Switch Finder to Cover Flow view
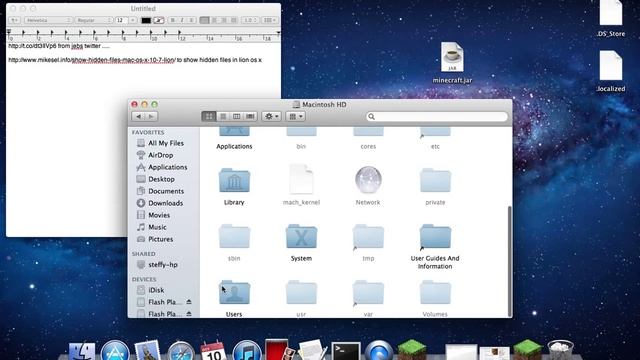The width and height of the screenshot is (640, 360). (250, 117)
